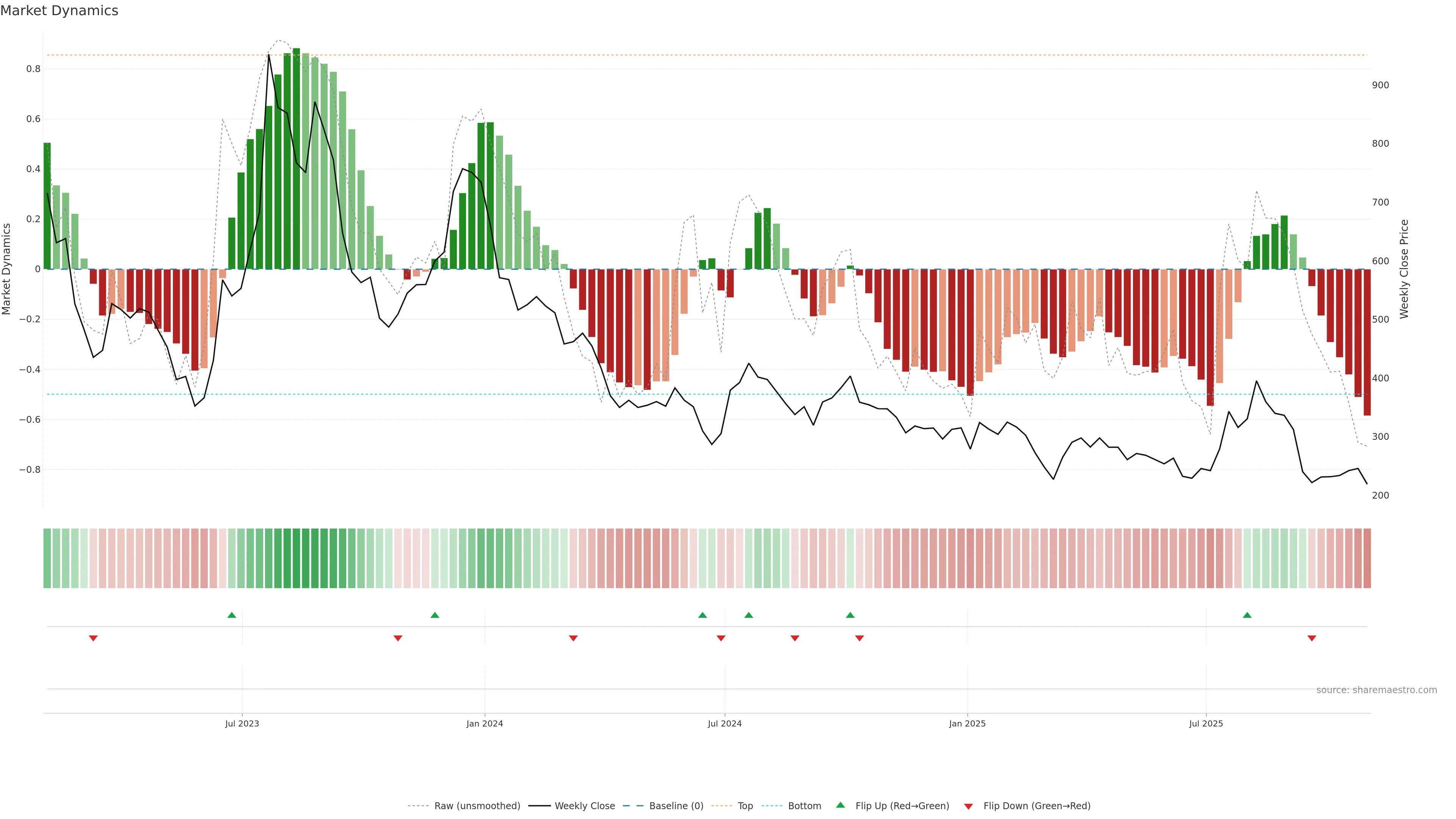The image size is (1456, 819).
Task: Toggle the Baseline (0) legend entry
Action: (676, 806)
